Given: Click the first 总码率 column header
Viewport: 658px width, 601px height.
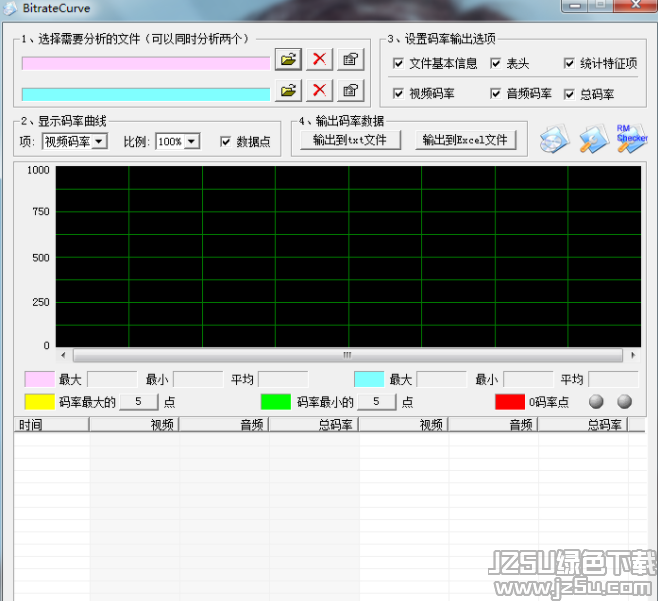Looking at the screenshot, I should click(313, 425).
